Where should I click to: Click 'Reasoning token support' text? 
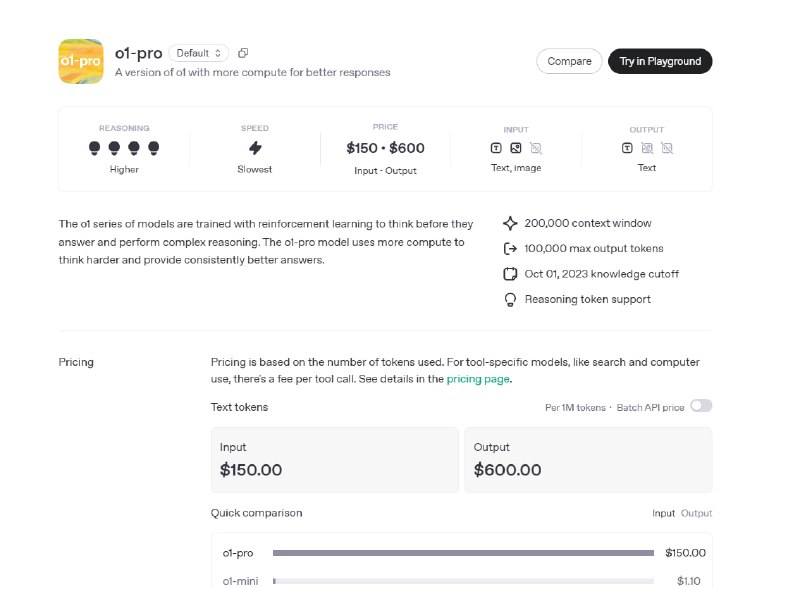click(588, 300)
